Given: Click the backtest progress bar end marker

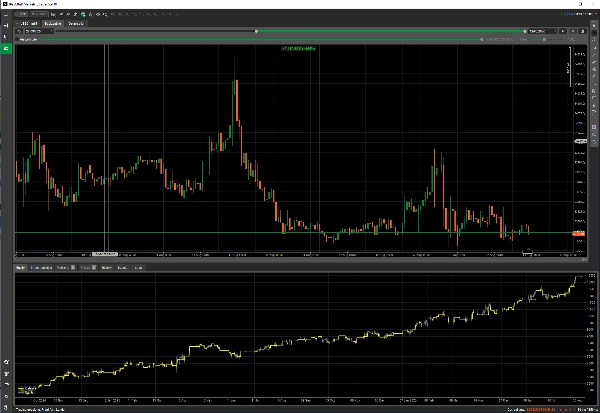Looking at the screenshot, I should [481, 39].
